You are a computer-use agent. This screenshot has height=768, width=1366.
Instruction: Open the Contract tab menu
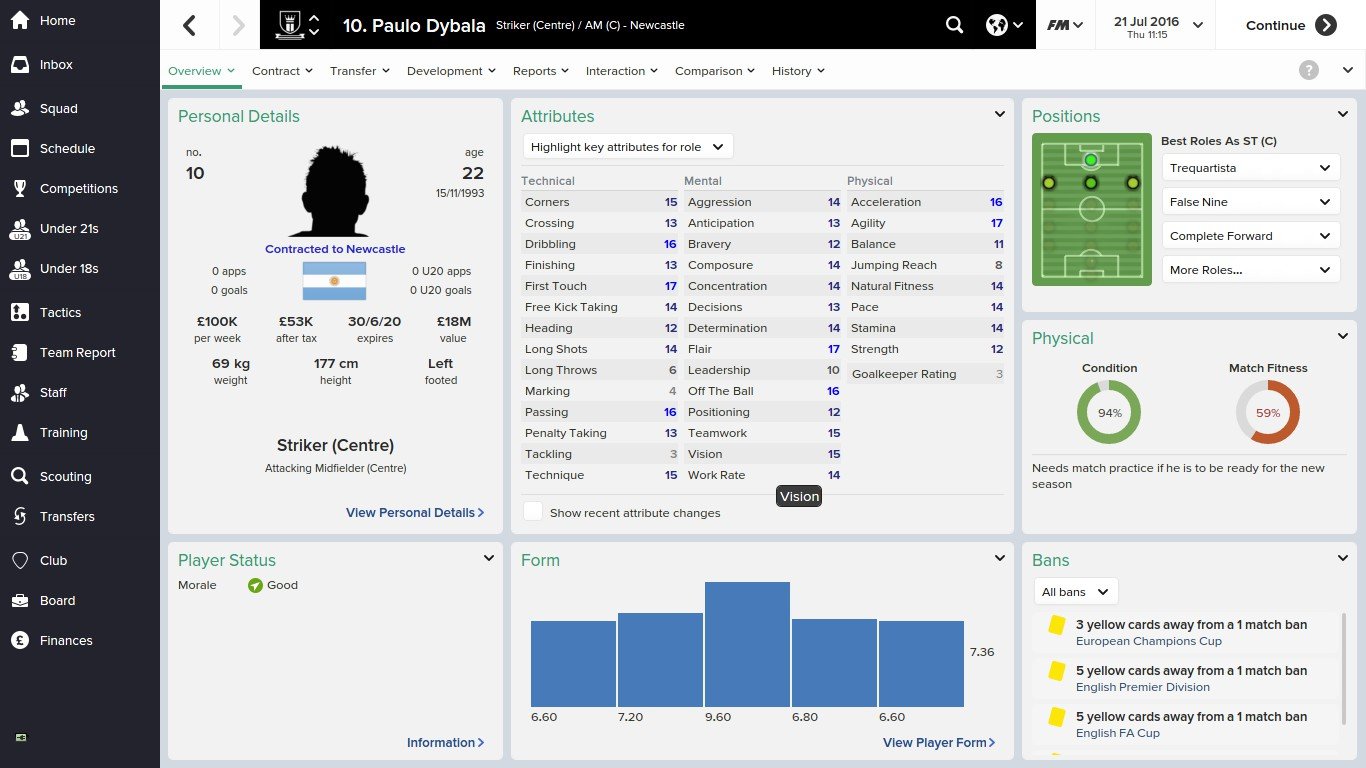[x=282, y=71]
